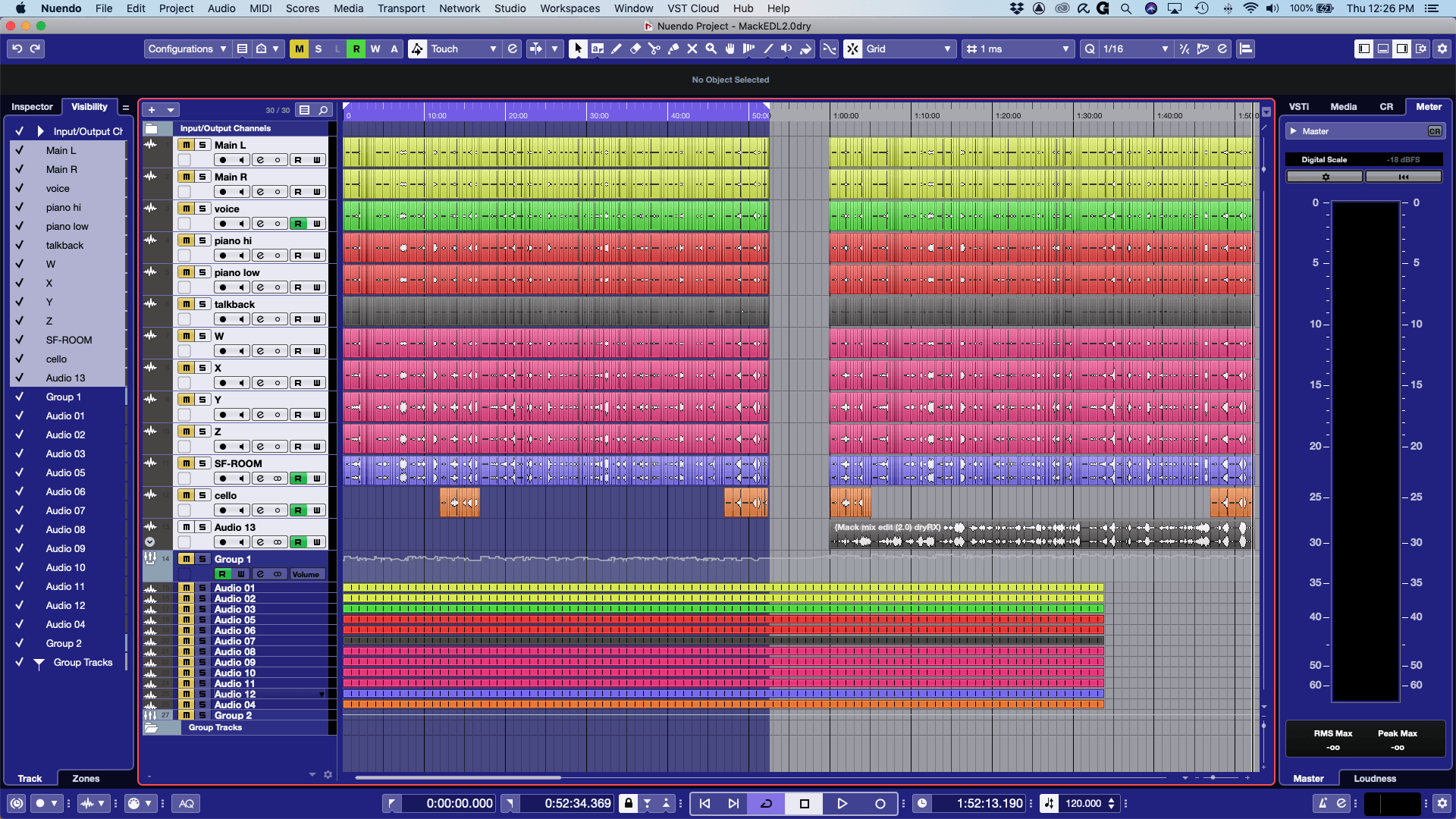Select the Draw pencil tool
The width and height of the screenshot is (1456, 819).
coord(617,49)
